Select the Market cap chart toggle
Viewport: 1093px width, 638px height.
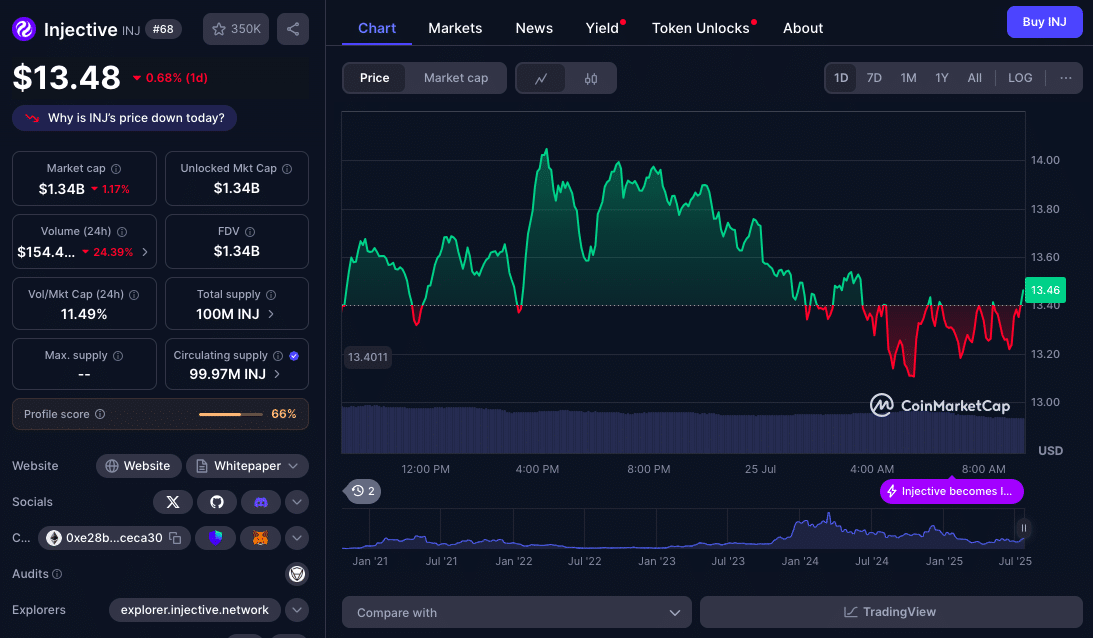coord(456,78)
